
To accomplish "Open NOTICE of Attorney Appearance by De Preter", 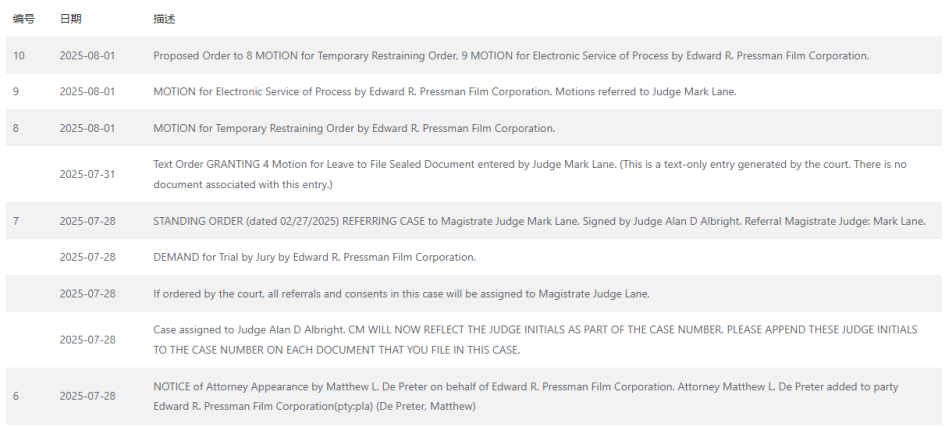I will [x=526, y=396].
